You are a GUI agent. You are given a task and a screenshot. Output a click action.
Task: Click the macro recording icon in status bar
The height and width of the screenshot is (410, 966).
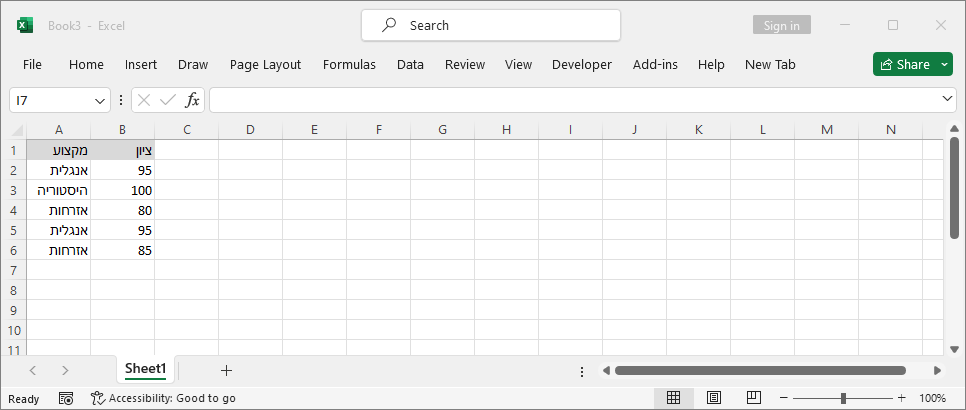65,398
